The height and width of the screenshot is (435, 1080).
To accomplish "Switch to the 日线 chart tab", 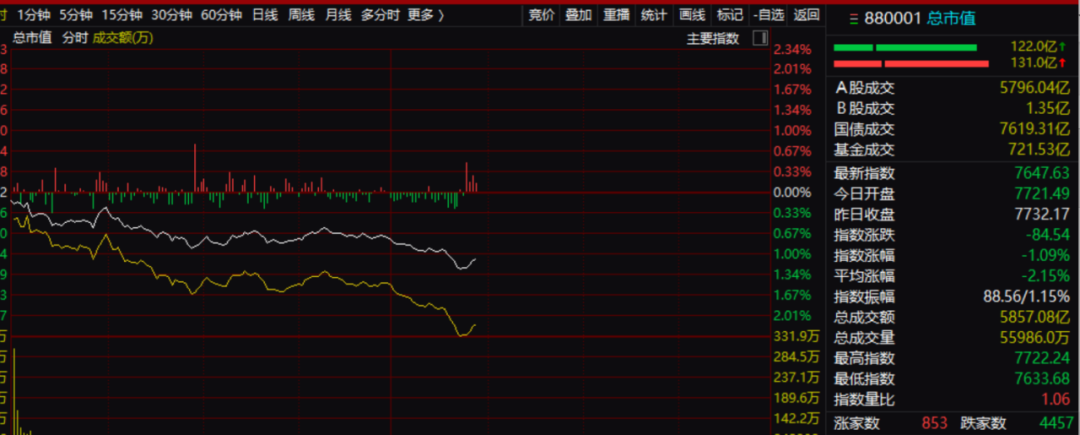I will click(265, 15).
